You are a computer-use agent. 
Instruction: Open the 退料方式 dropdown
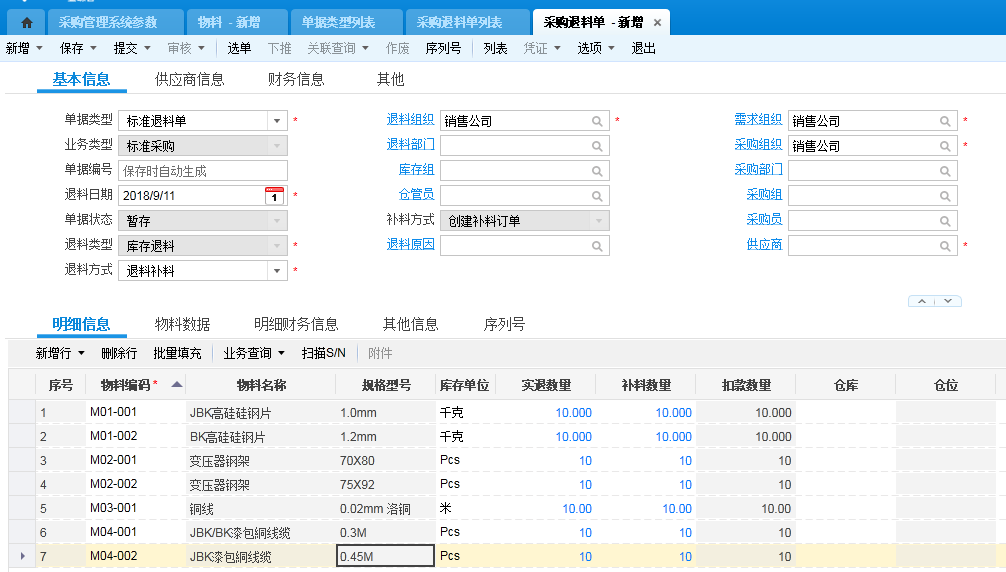pos(277,271)
